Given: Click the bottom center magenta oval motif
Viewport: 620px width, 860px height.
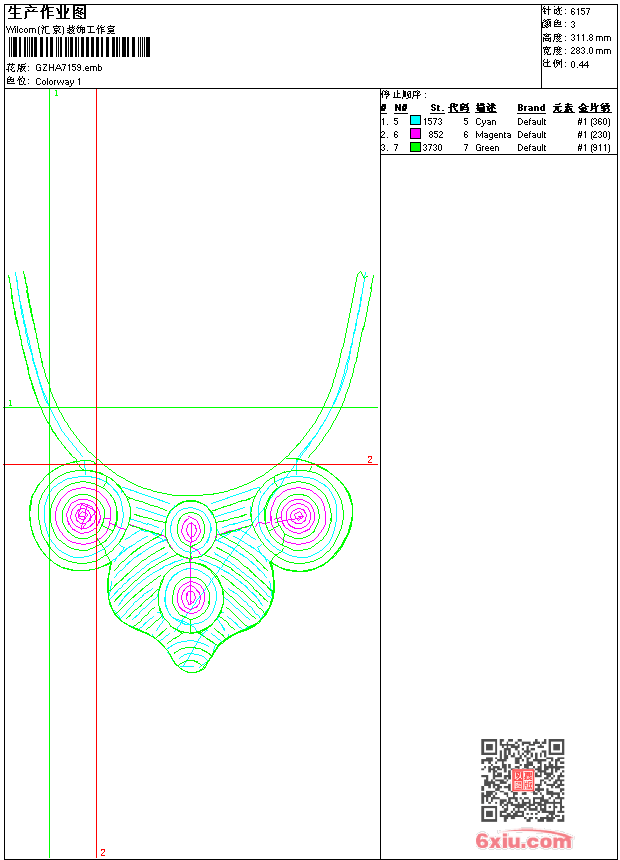Looking at the screenshot, I should [x=190, y=597].
